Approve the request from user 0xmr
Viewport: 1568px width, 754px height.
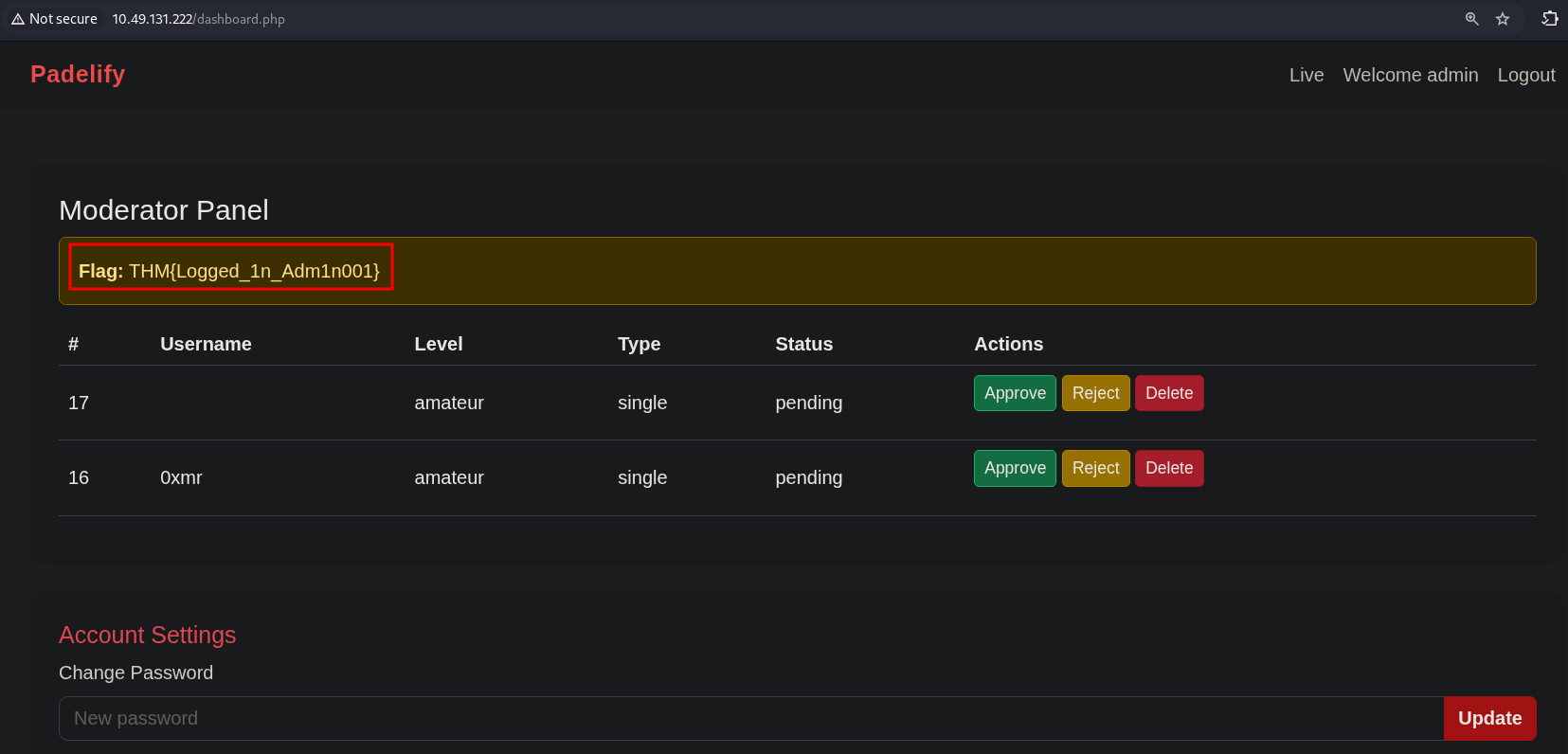[x=1014, y=468]
